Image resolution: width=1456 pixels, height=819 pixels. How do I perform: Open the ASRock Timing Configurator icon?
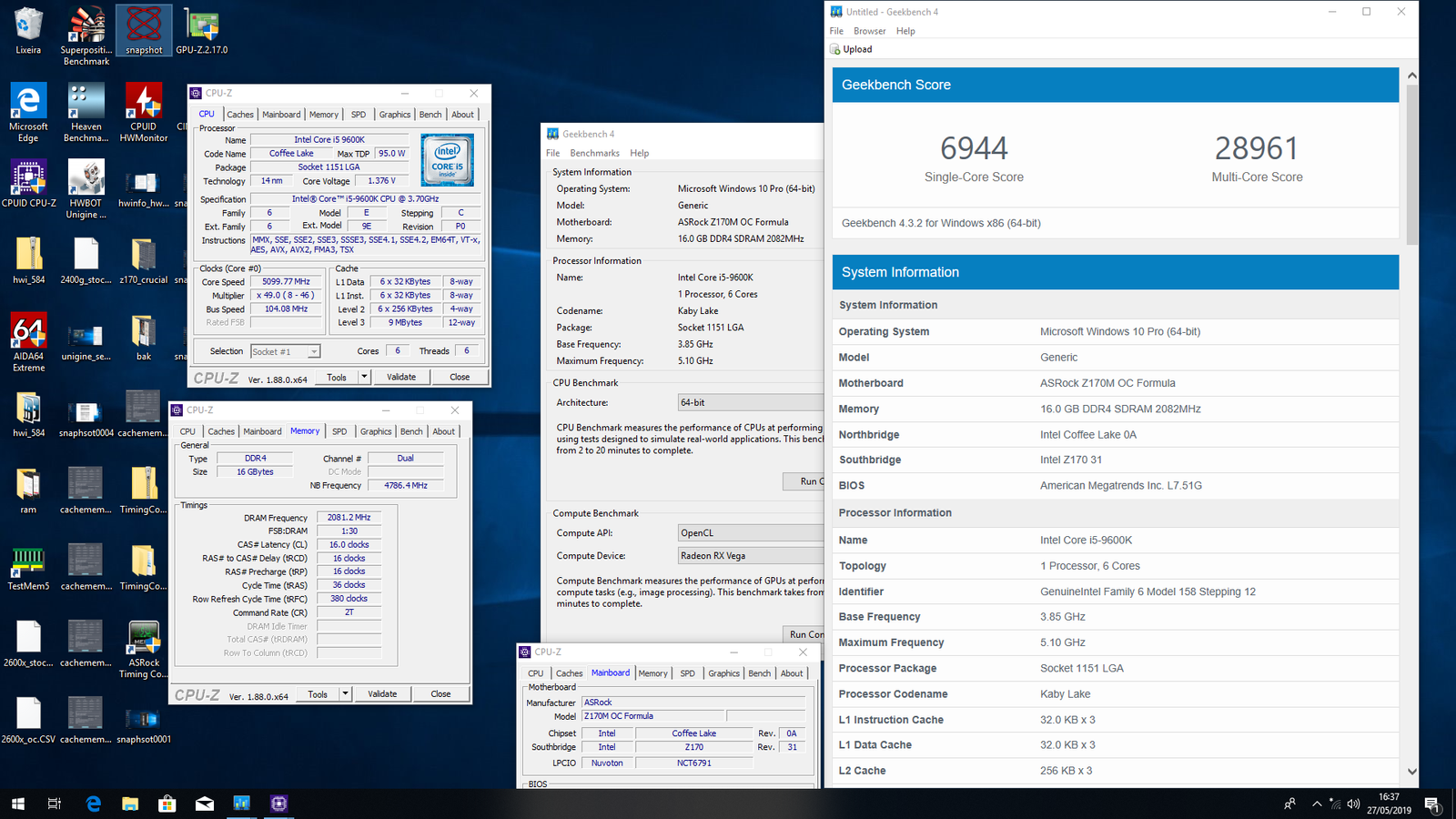[x=143, y=640]
